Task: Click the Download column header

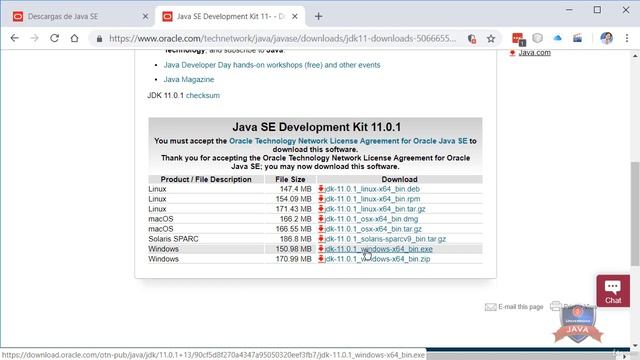Action: 399,179
